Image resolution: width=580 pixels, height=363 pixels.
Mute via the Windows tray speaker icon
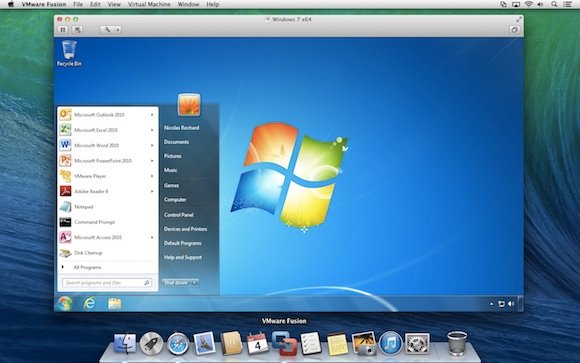pos(511,304)
